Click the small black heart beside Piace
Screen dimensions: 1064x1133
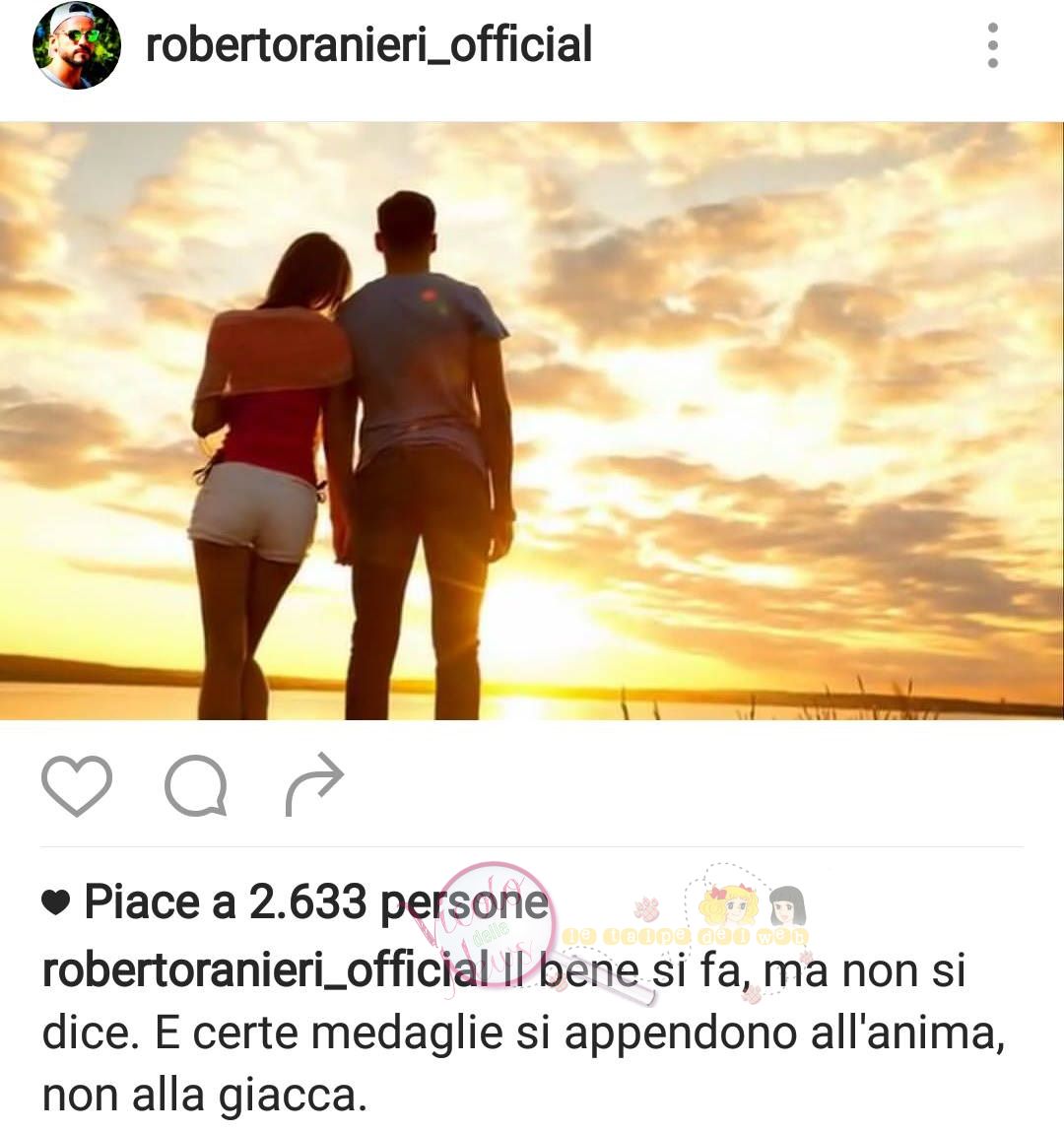click(x=55, y=902)
